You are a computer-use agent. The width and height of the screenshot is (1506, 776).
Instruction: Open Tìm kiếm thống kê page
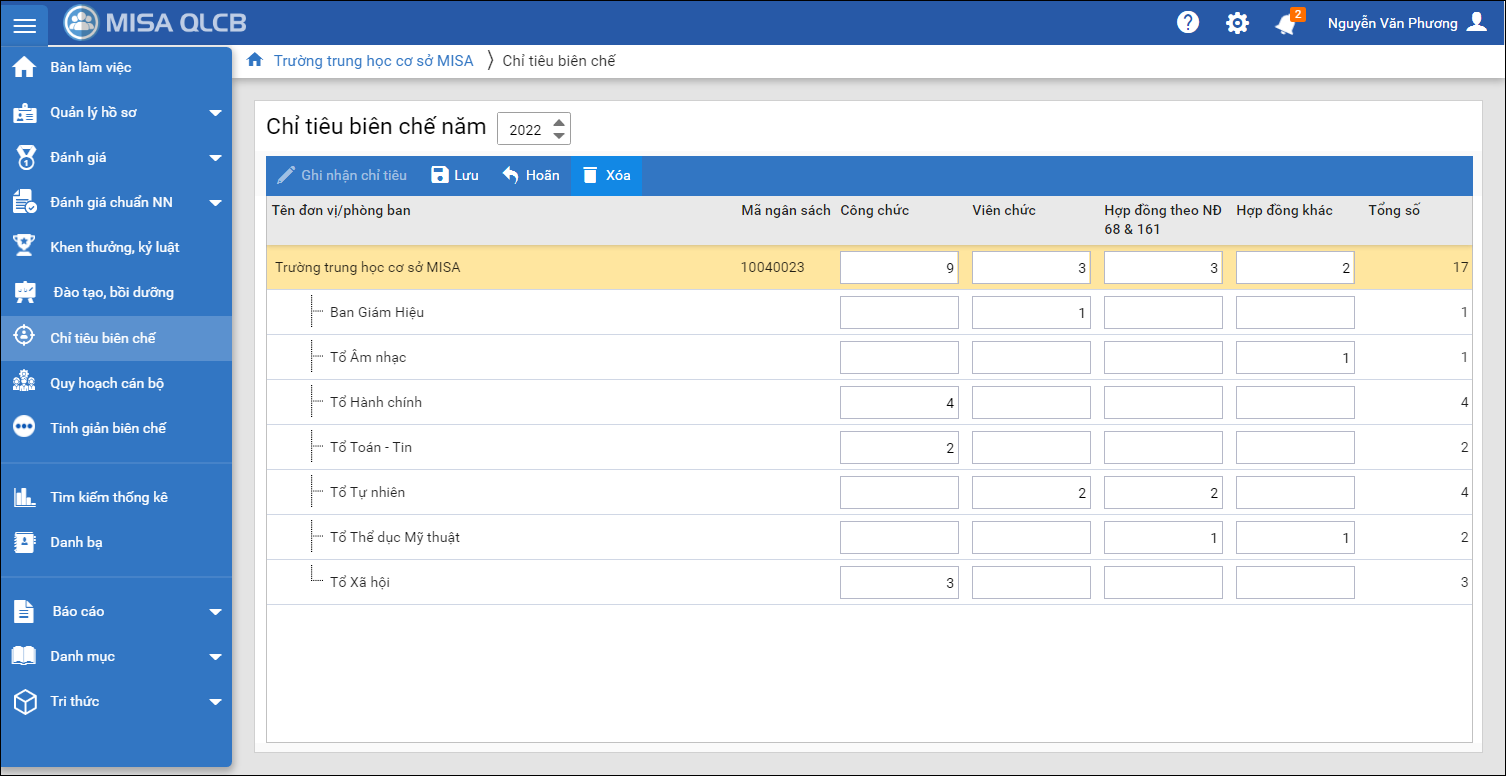[109, 497]
